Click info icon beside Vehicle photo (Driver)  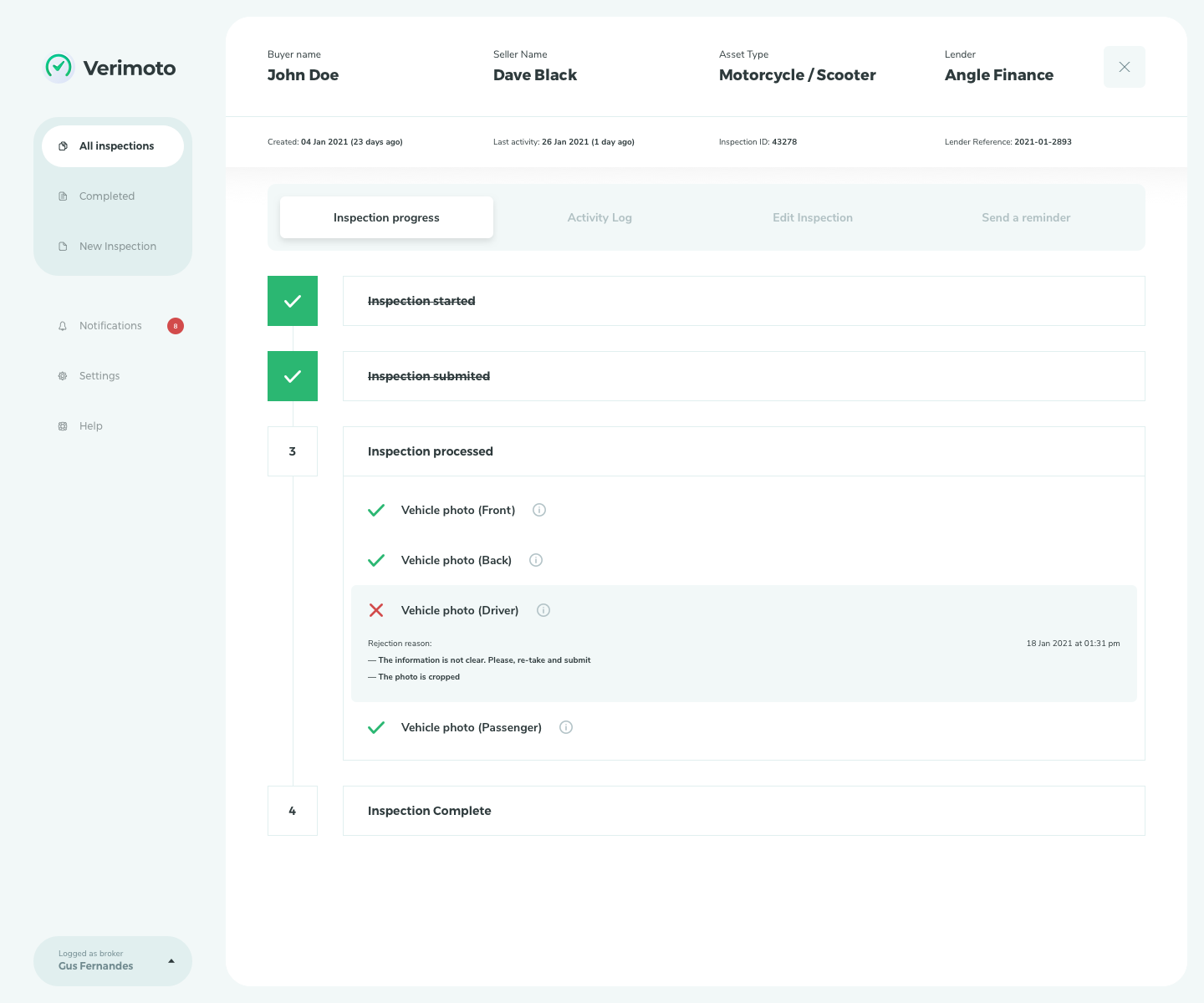[x=543, y=610]
